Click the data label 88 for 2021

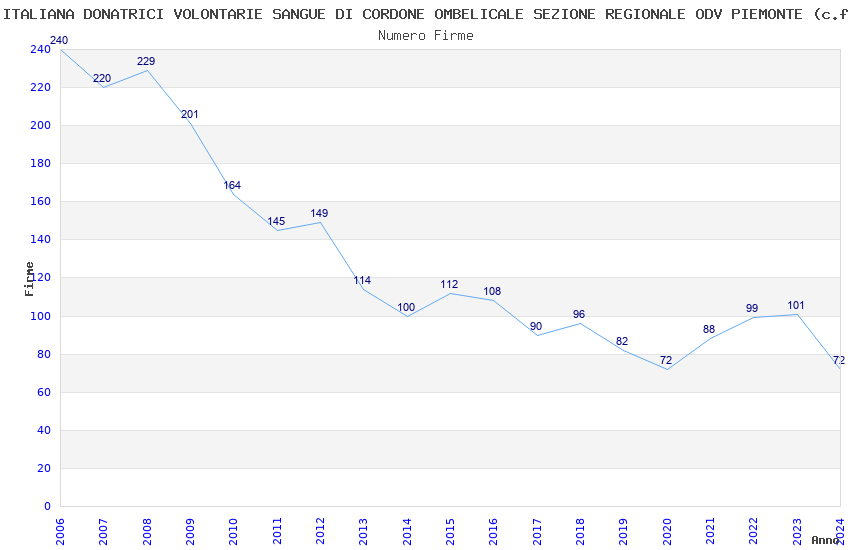pos(709,329)
